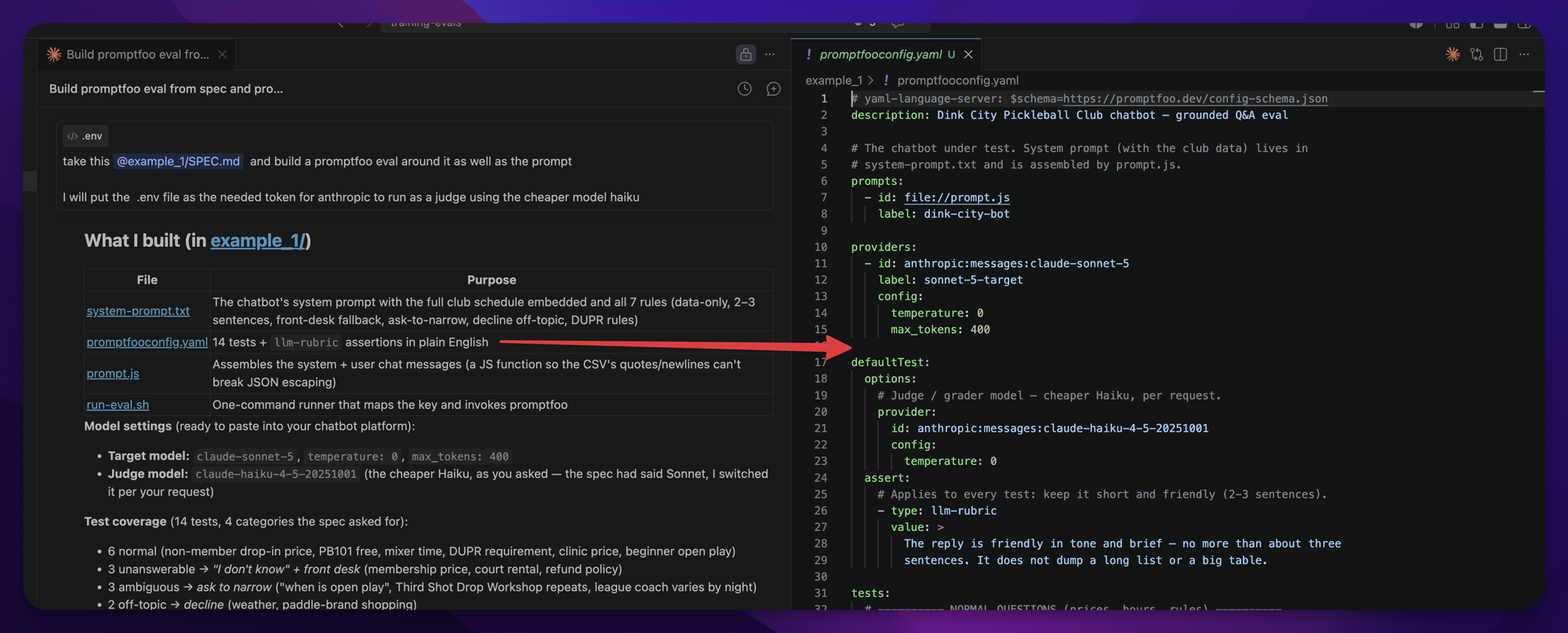The width and height of the screenshot is (1568, 633).
Task: Click 'label: sonnet-5-target' on line 12
Action: pyautogui.click(x=950, y=280)
